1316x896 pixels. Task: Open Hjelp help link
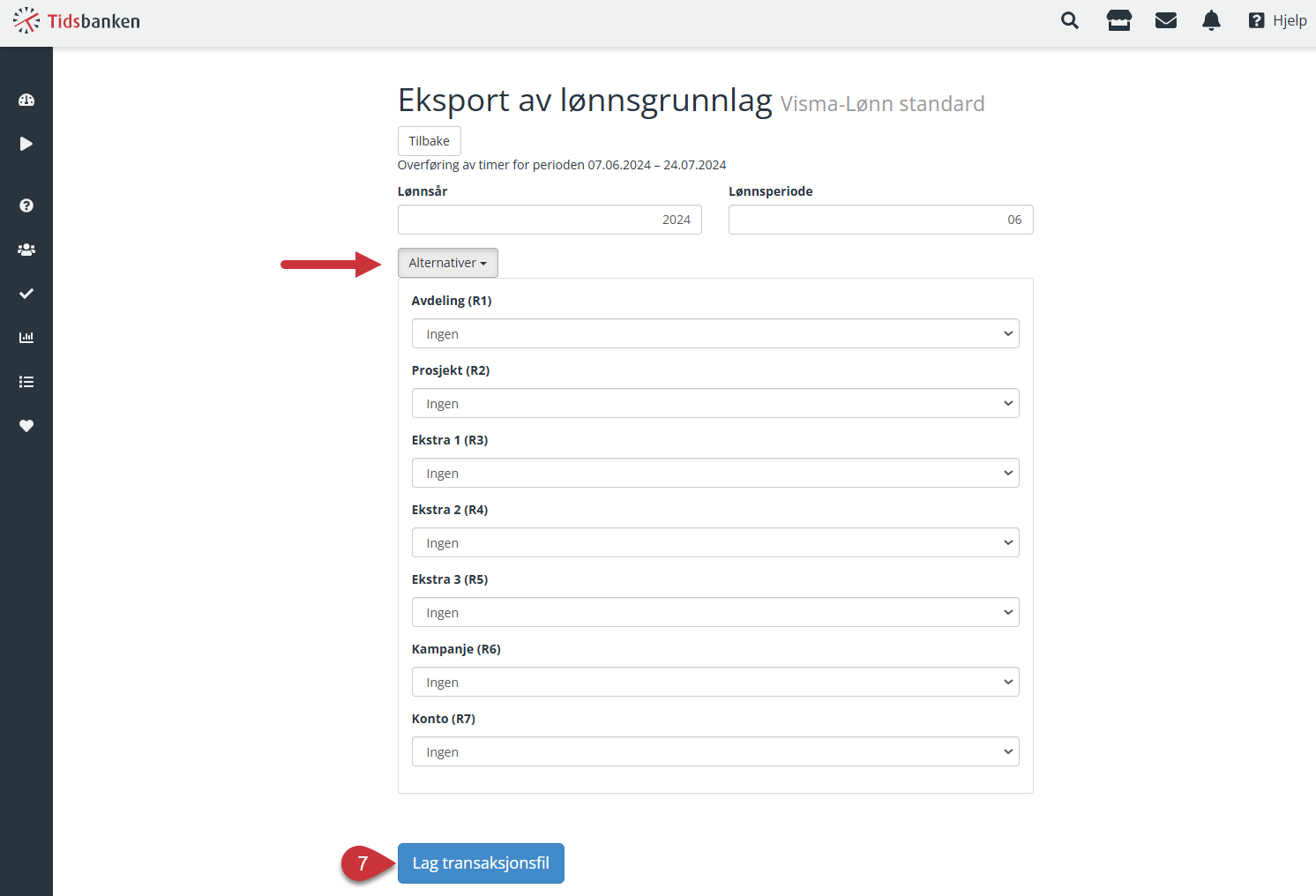pyautogui.click(x=1278, y=20)
